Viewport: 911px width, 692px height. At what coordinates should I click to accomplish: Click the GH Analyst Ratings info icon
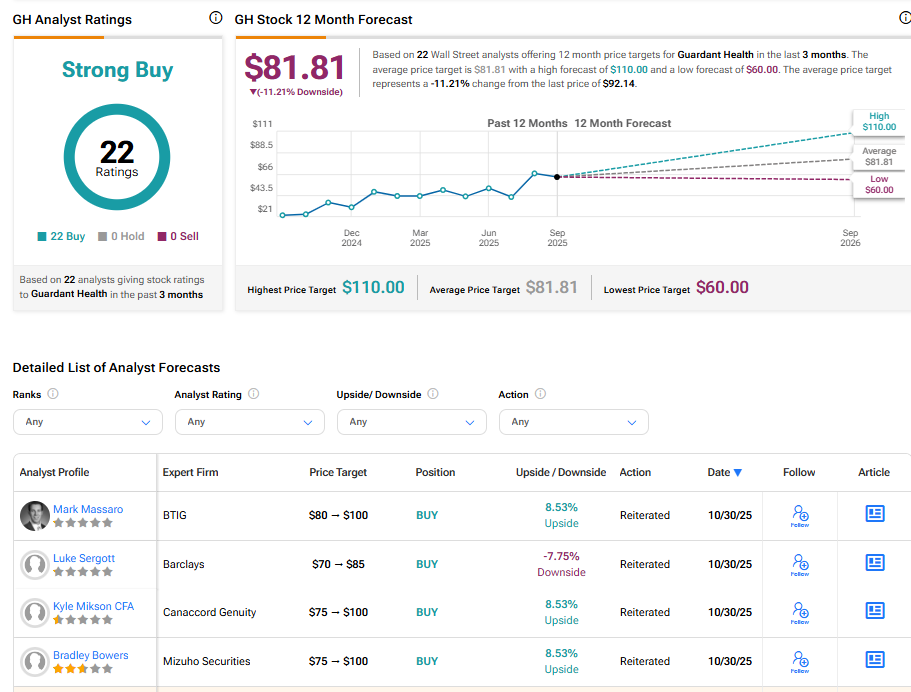click(216, 18)
